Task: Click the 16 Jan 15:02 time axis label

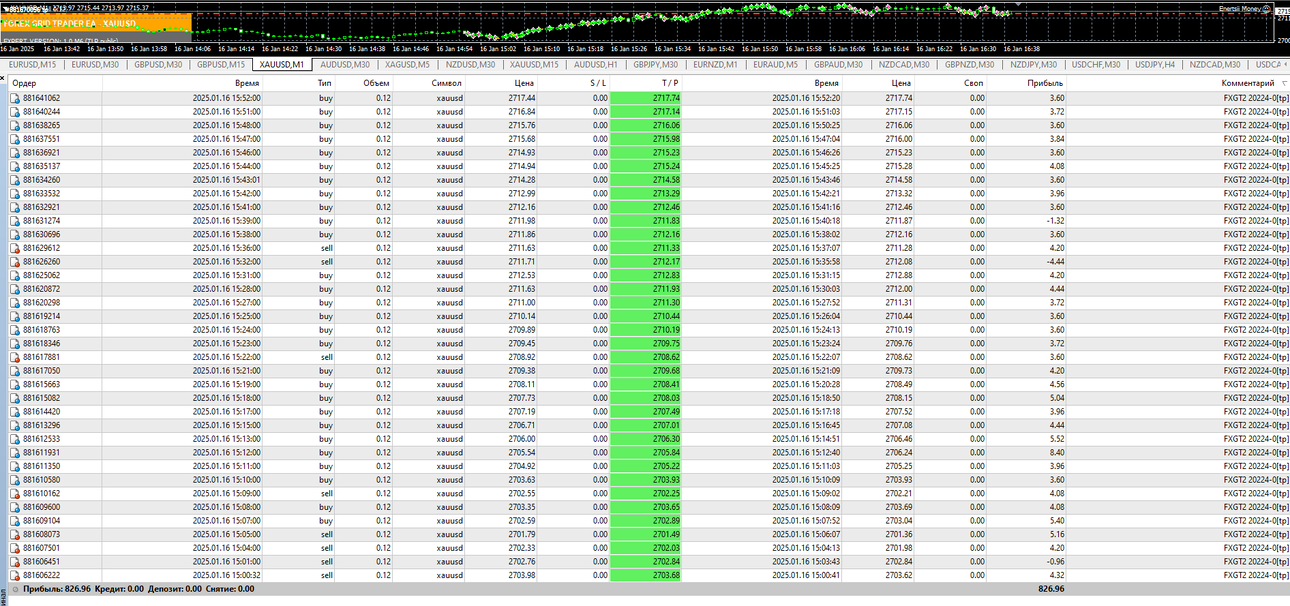Action: [497, 48]
